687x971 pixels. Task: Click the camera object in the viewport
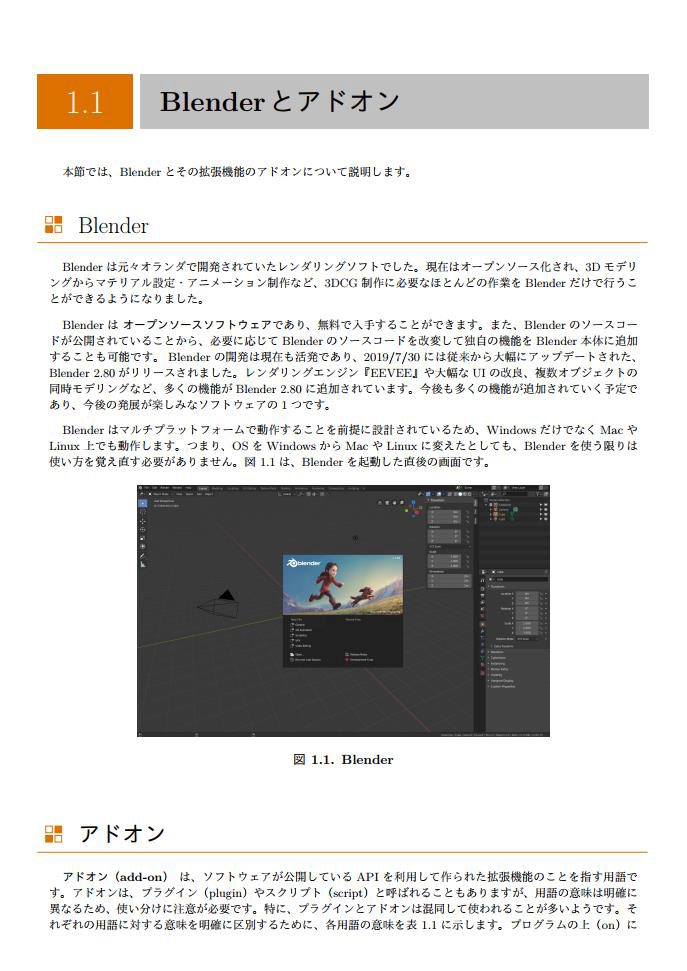point(218,604)
